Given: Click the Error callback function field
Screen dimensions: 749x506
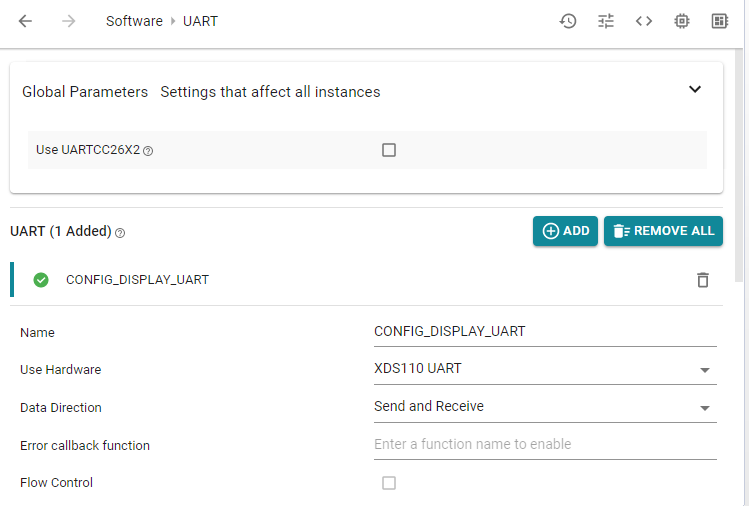Looking at the screenshot, I should click(545, 444).
